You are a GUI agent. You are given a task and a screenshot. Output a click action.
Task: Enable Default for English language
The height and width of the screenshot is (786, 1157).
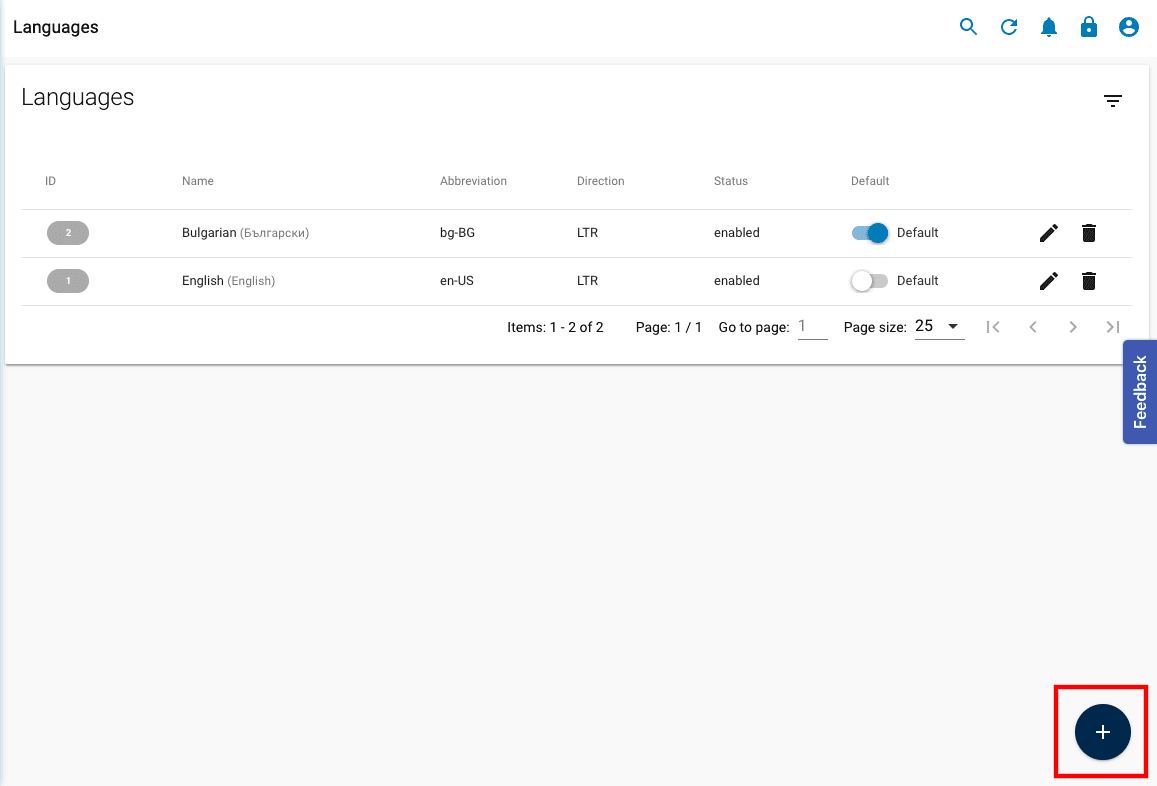click(x=869, y=281)
